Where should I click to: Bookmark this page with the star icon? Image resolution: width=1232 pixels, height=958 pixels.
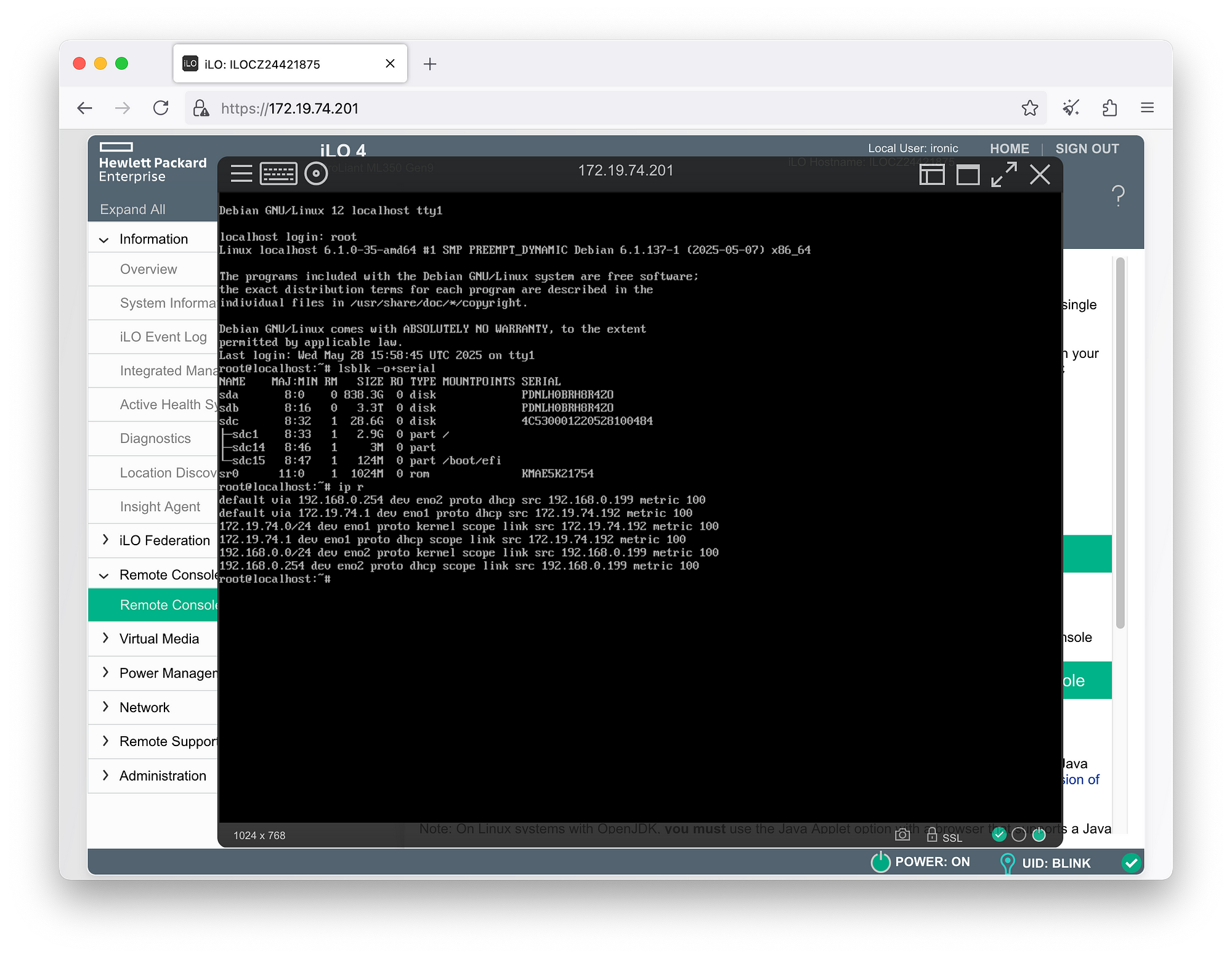[x=1030, y=108]
